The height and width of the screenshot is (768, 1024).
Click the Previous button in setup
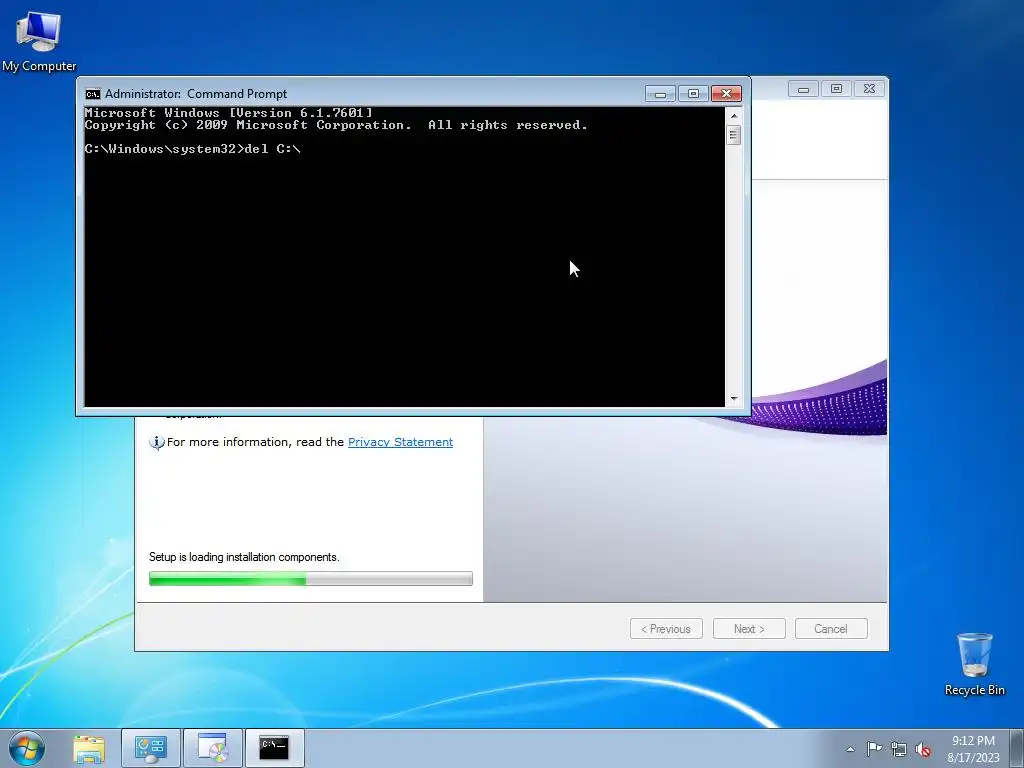click(x=666, y=629)
